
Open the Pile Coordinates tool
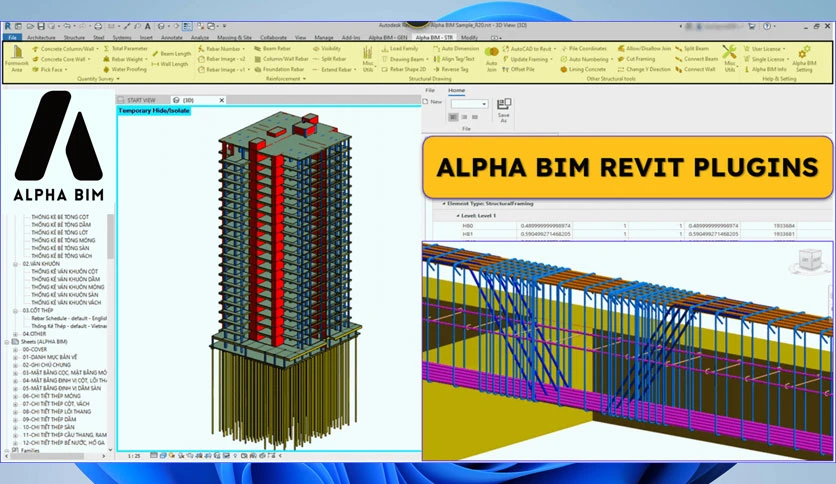pyautogui.click(x=583, y=49)
